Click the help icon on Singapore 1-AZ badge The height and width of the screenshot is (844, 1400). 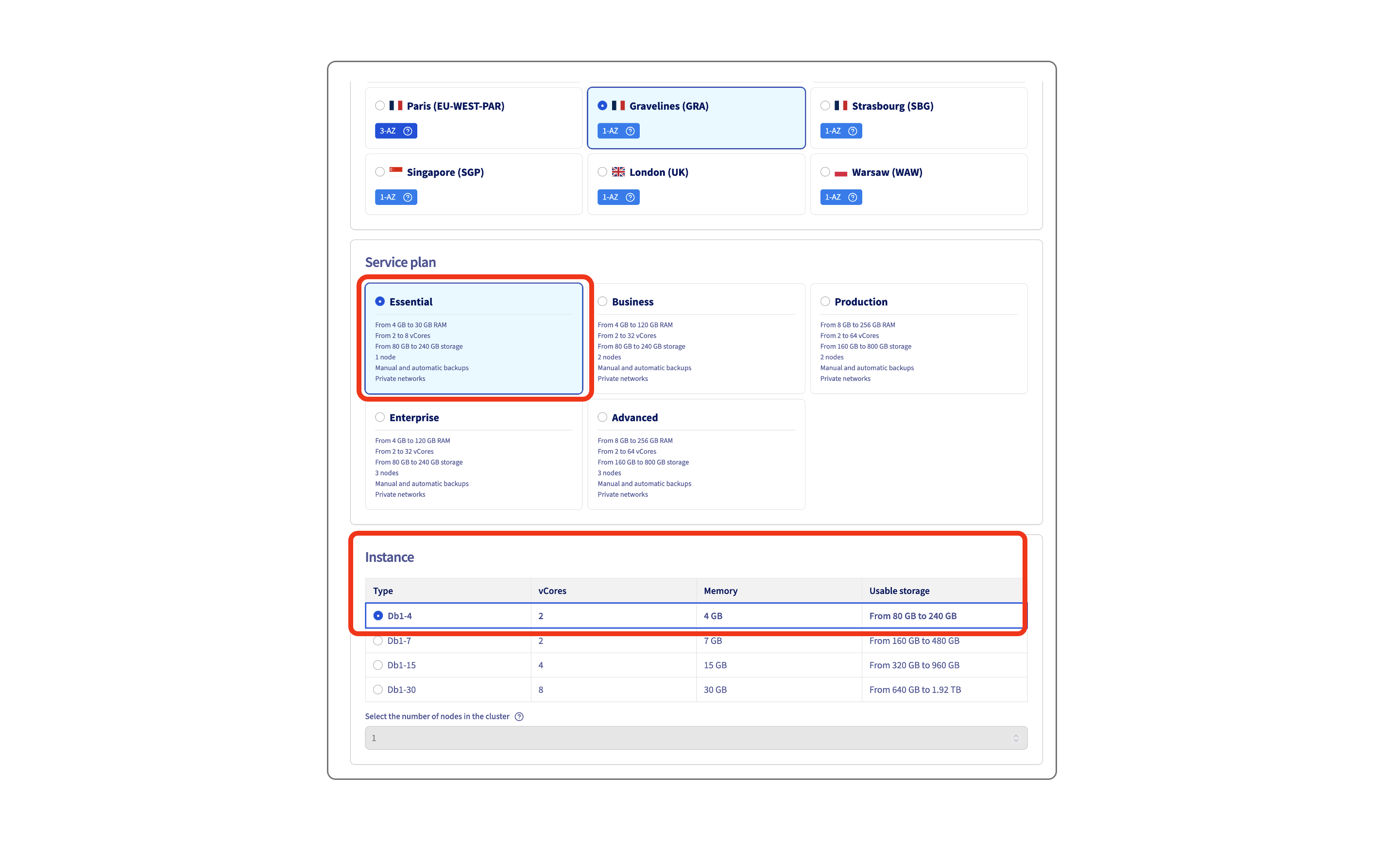click(x=408, y=197)
